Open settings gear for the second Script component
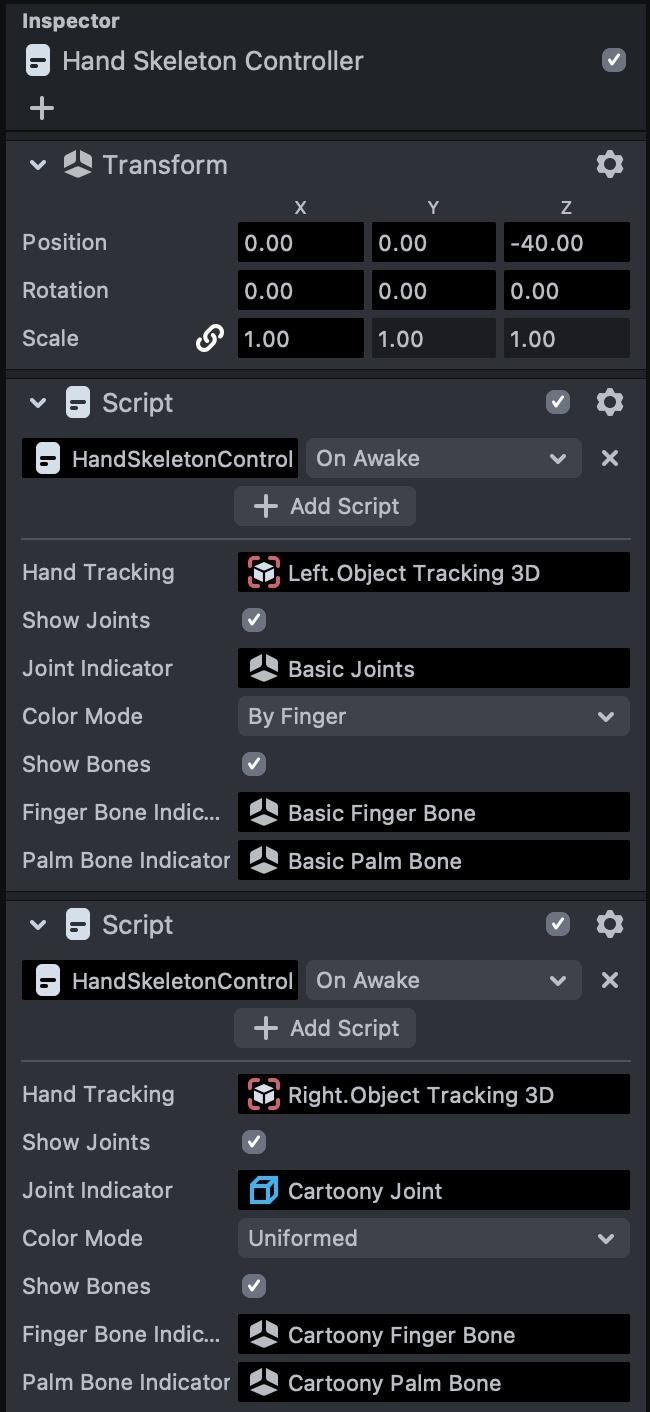 coord(609,925)
